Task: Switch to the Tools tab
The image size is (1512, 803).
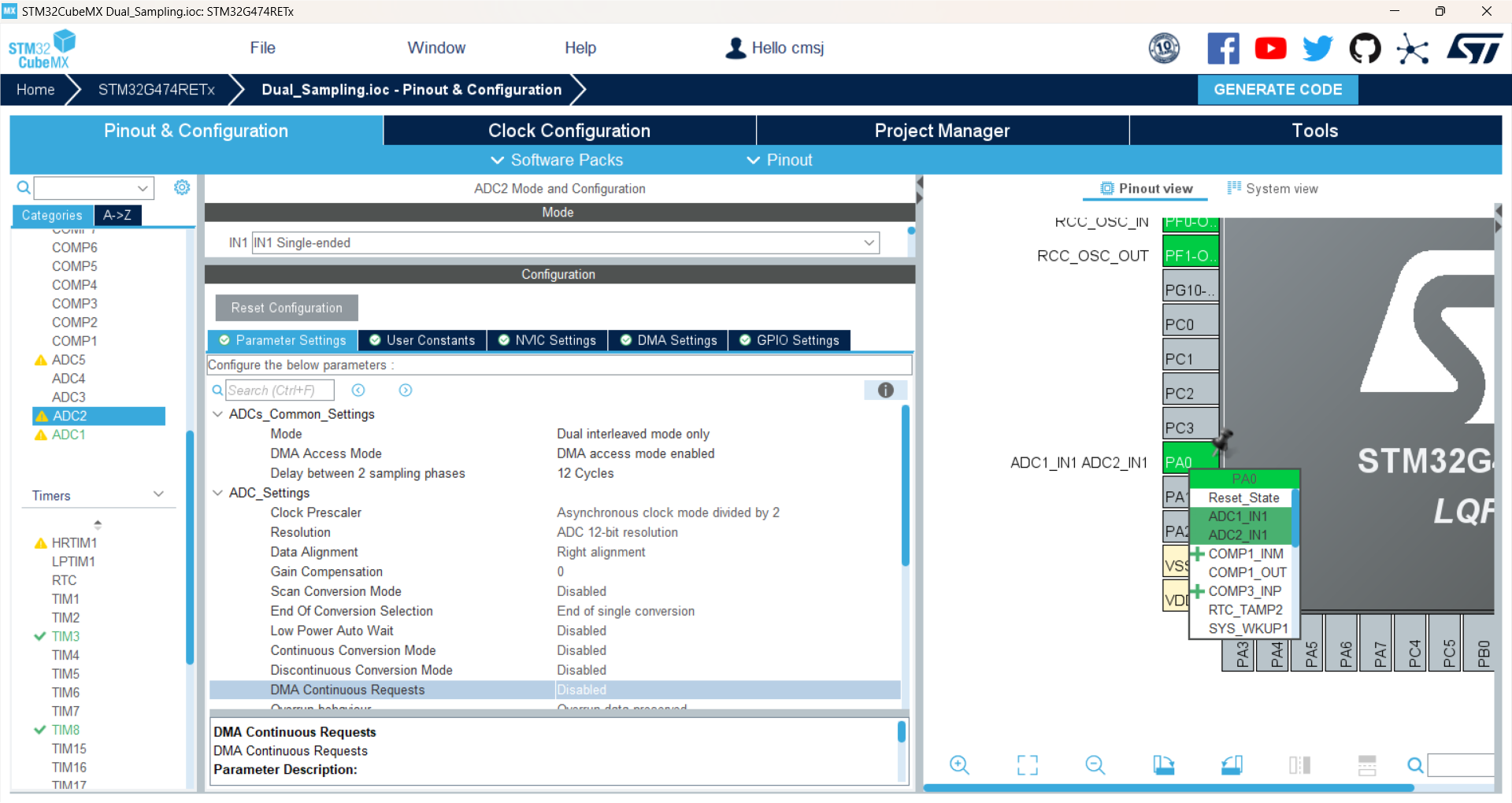Action: (1315, 131)
